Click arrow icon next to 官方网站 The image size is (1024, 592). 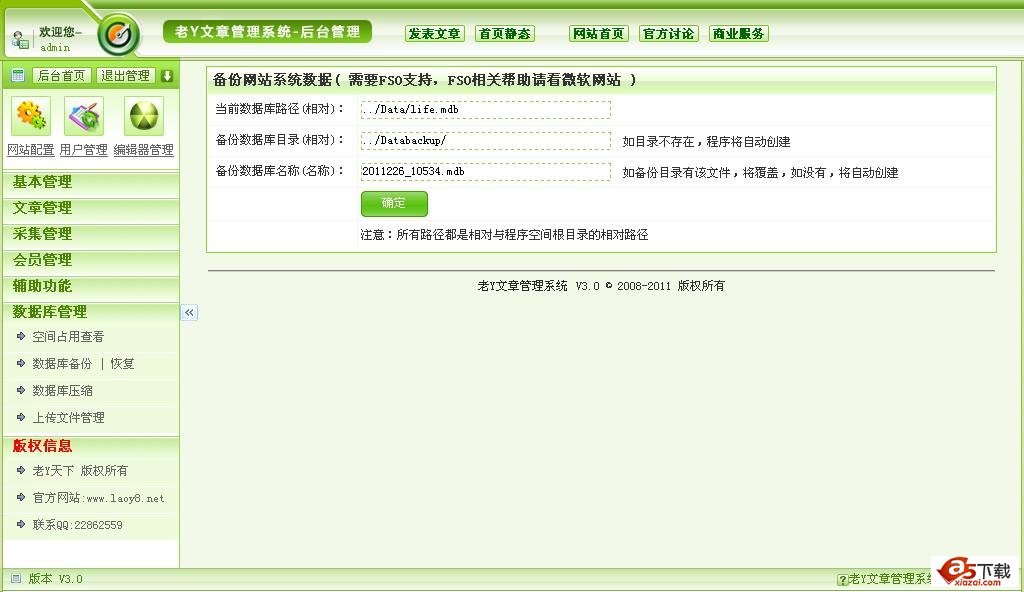(21, 497)
